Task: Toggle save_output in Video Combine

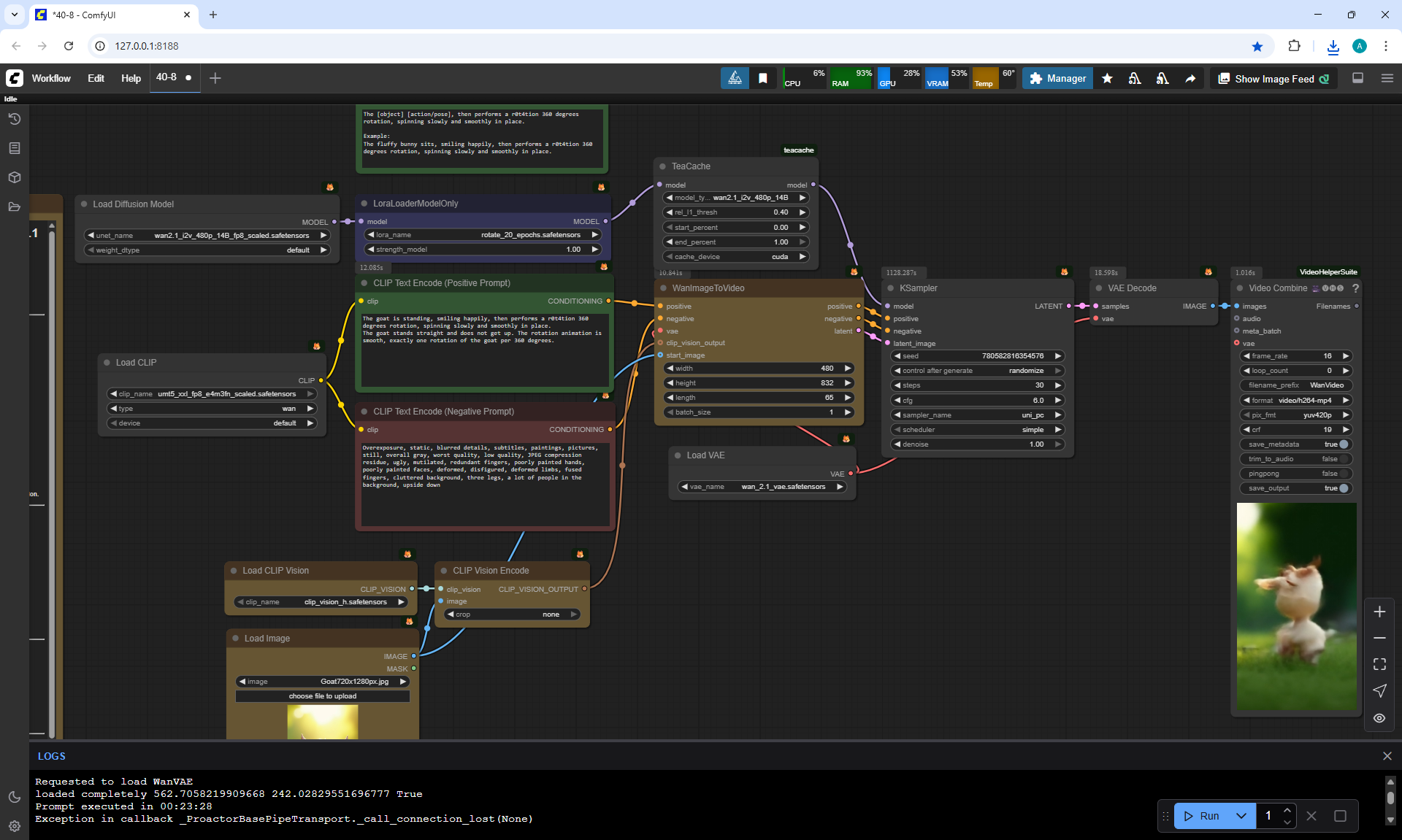Action: coord(1344,488)
